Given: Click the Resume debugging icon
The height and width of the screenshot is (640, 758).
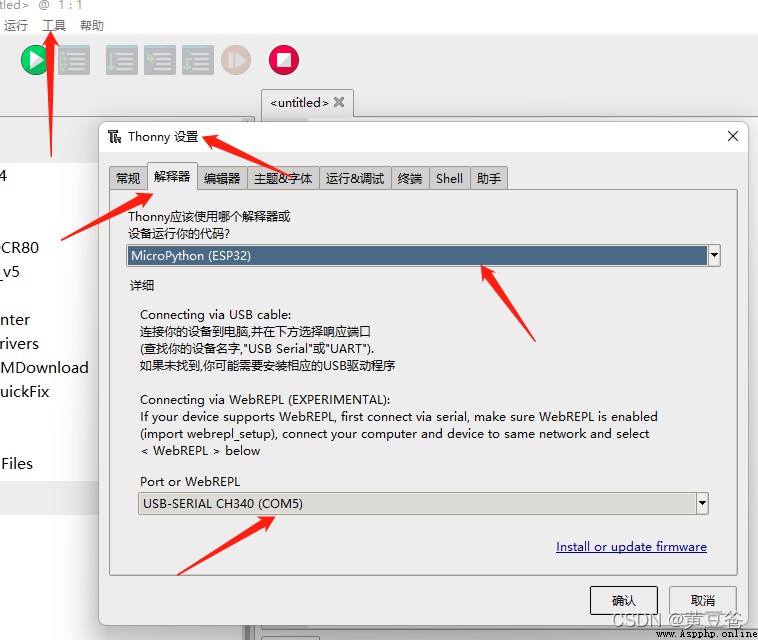Looking at the screenshot, I should pos(236,60).
